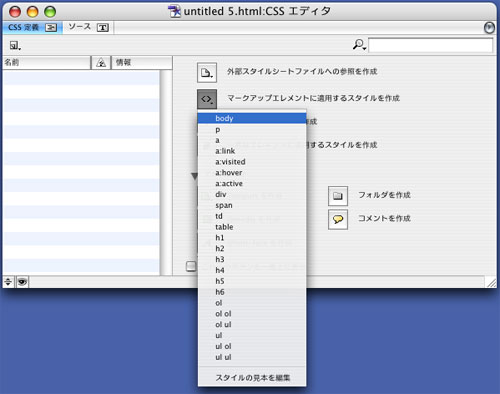Image resolution: width=500 pixels, height=394 pixels.
Task: Collapse the disclosure triangle beside the popup menu
Action: [194, 176]
